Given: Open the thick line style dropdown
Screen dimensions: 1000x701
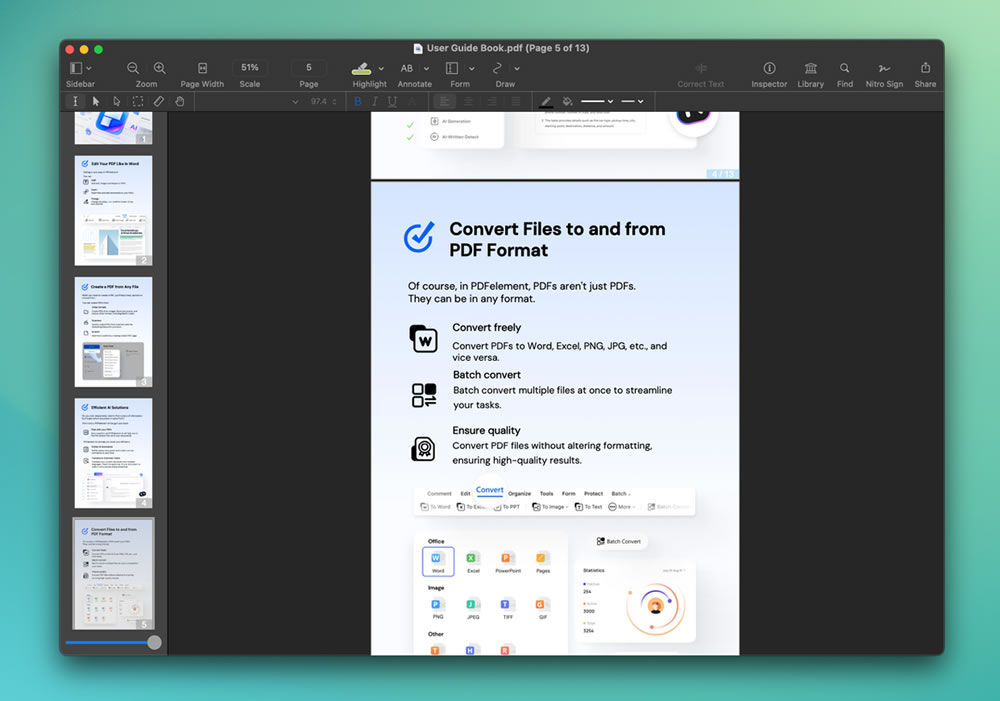Looking at the screenshot, I should tap(597, 101).
